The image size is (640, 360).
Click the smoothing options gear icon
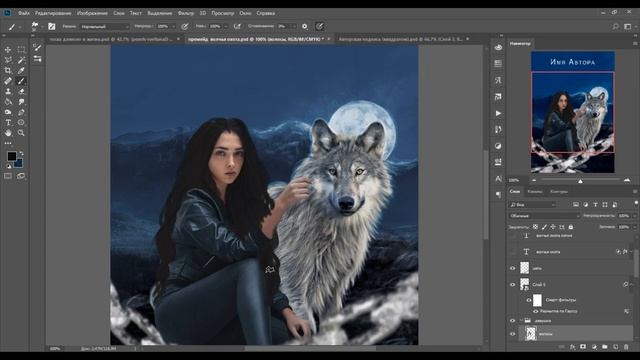[305, 26]
